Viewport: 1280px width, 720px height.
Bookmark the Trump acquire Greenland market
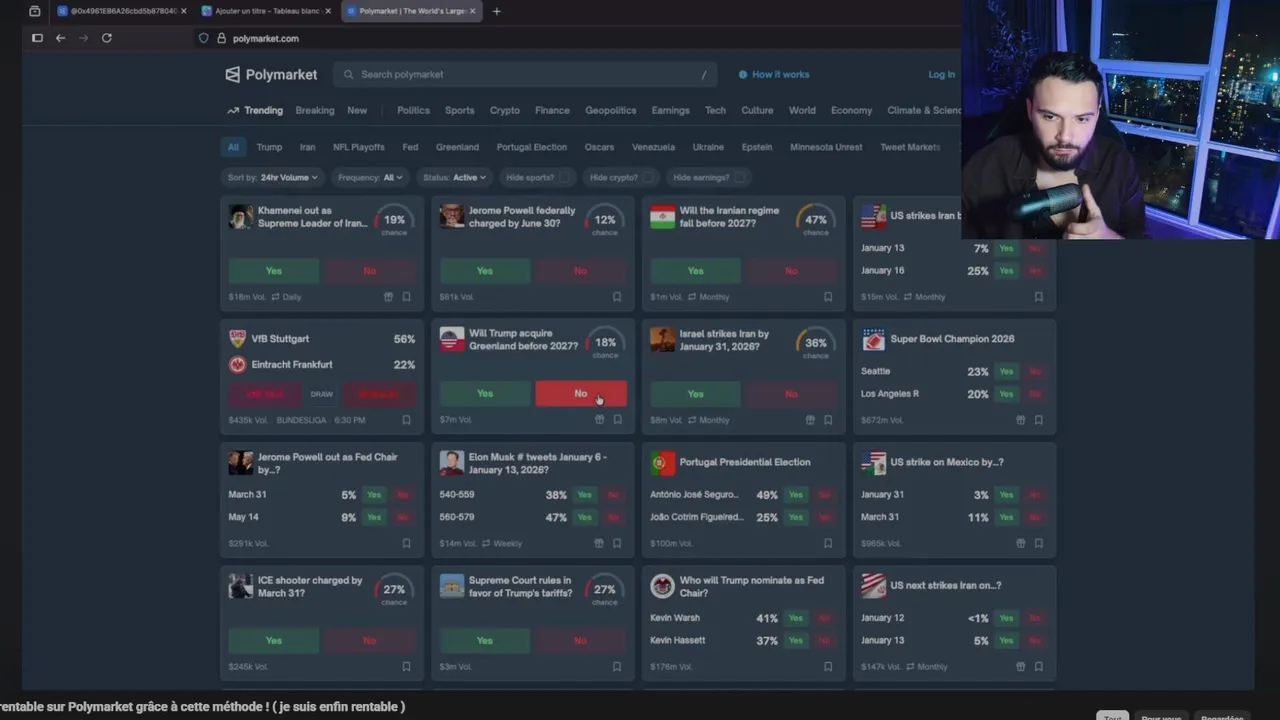[x=617, y=420]
